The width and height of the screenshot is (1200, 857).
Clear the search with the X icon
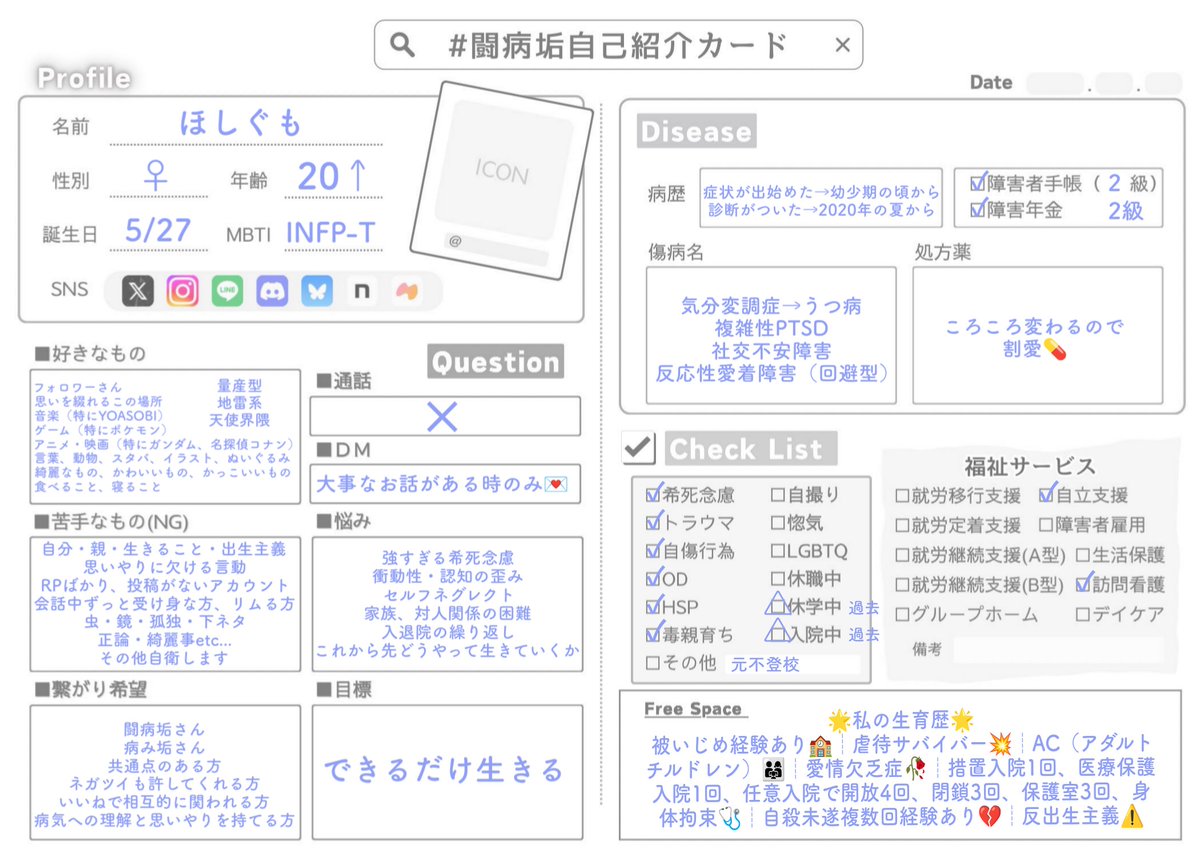842,45
